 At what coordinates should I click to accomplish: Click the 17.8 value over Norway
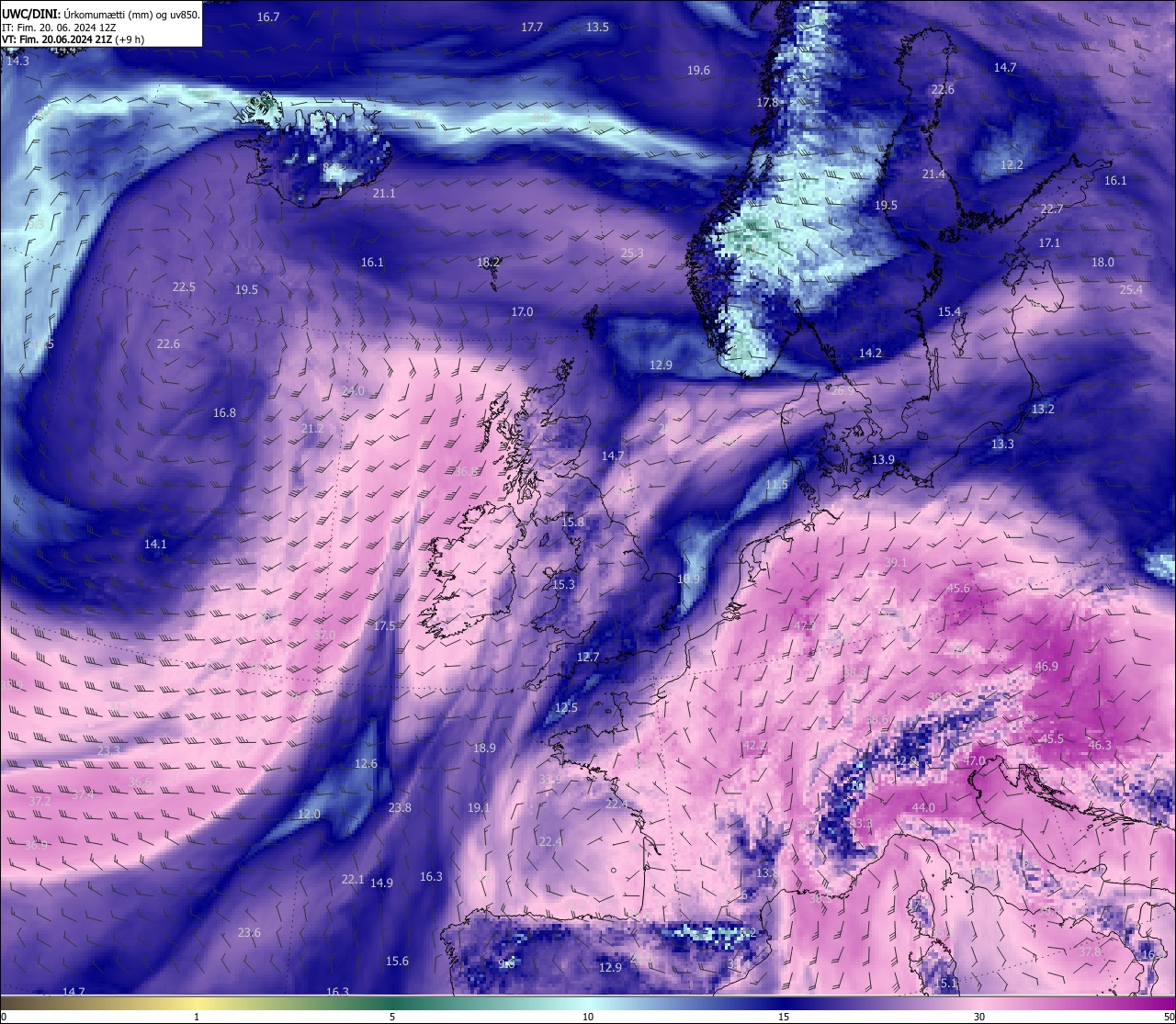tap(767, 103)
